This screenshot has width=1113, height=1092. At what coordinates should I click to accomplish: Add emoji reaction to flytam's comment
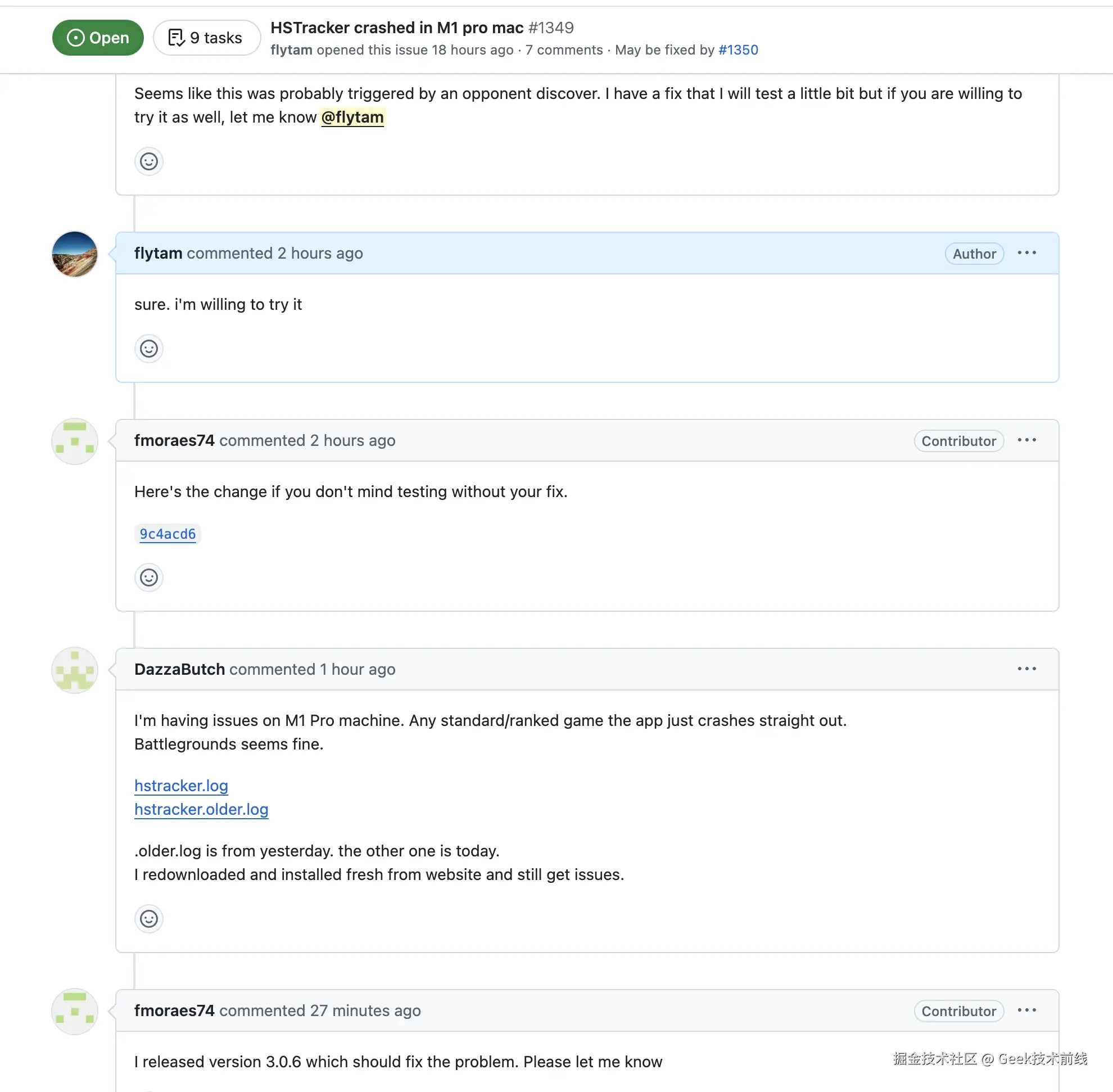click(x=148, y=349)
